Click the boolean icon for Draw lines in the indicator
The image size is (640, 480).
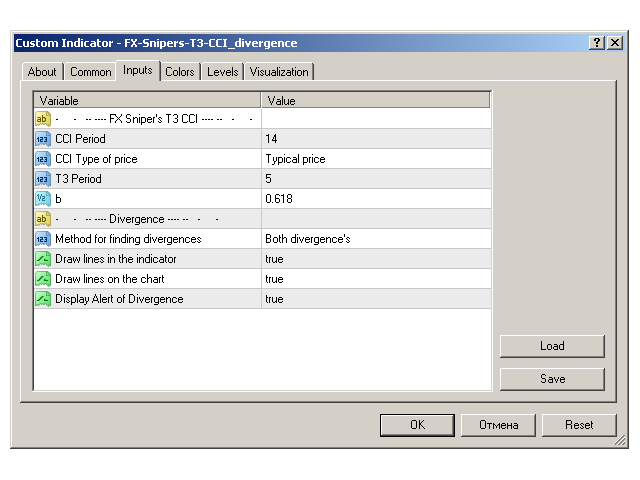pos(43,259)
